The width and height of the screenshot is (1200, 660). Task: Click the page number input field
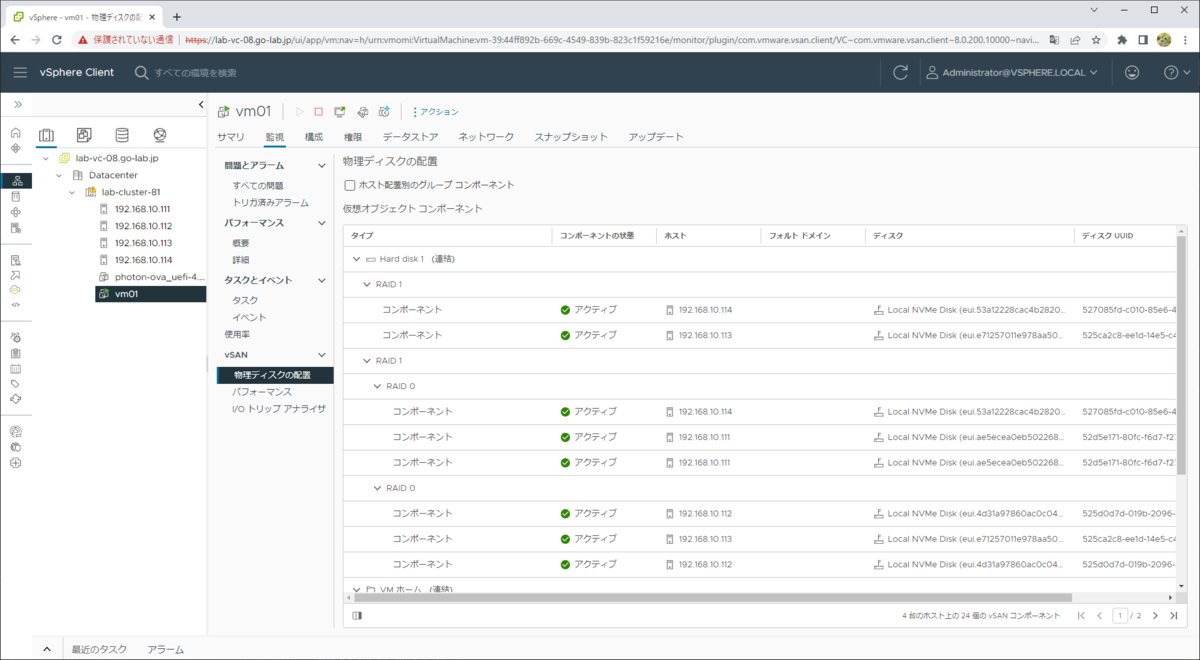click(1122, 616)
